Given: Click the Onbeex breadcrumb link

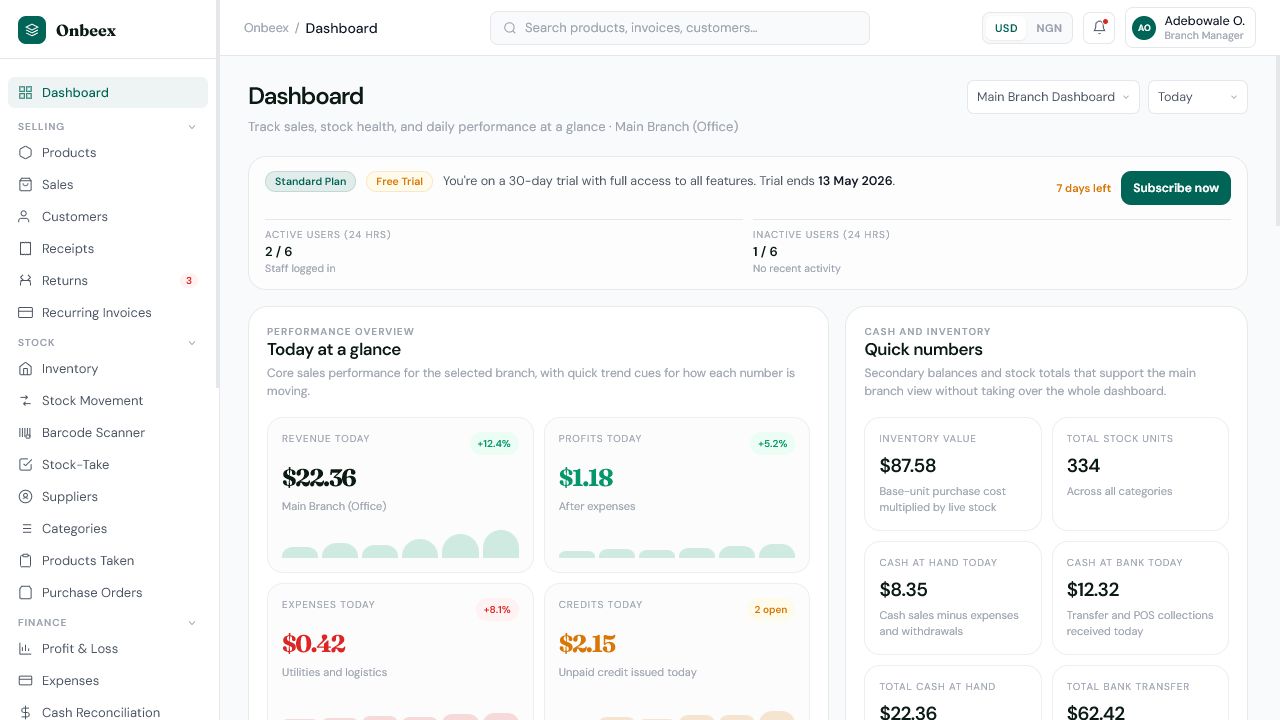Looking at the screenshot, I should tap(266, 28).
